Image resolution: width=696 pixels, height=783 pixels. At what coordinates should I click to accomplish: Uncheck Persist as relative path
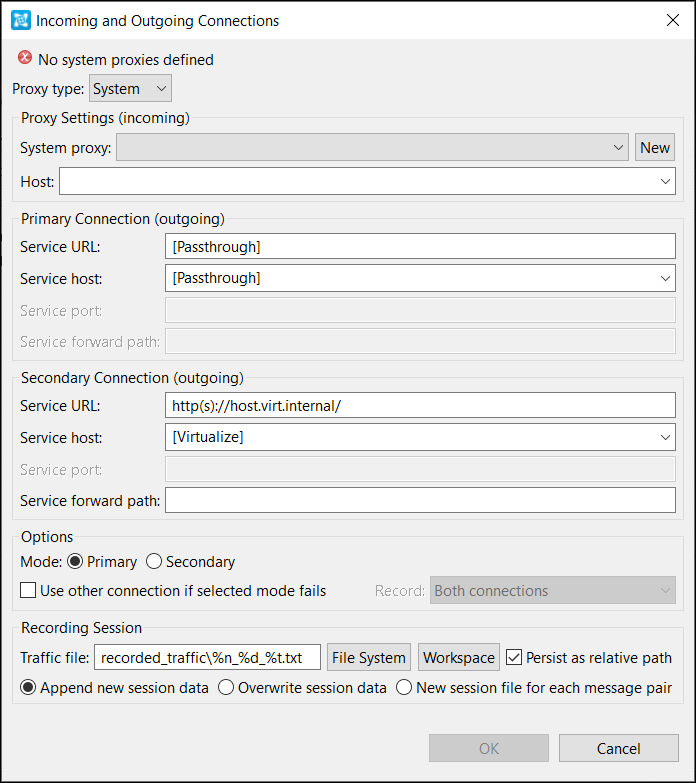point(514,657)
